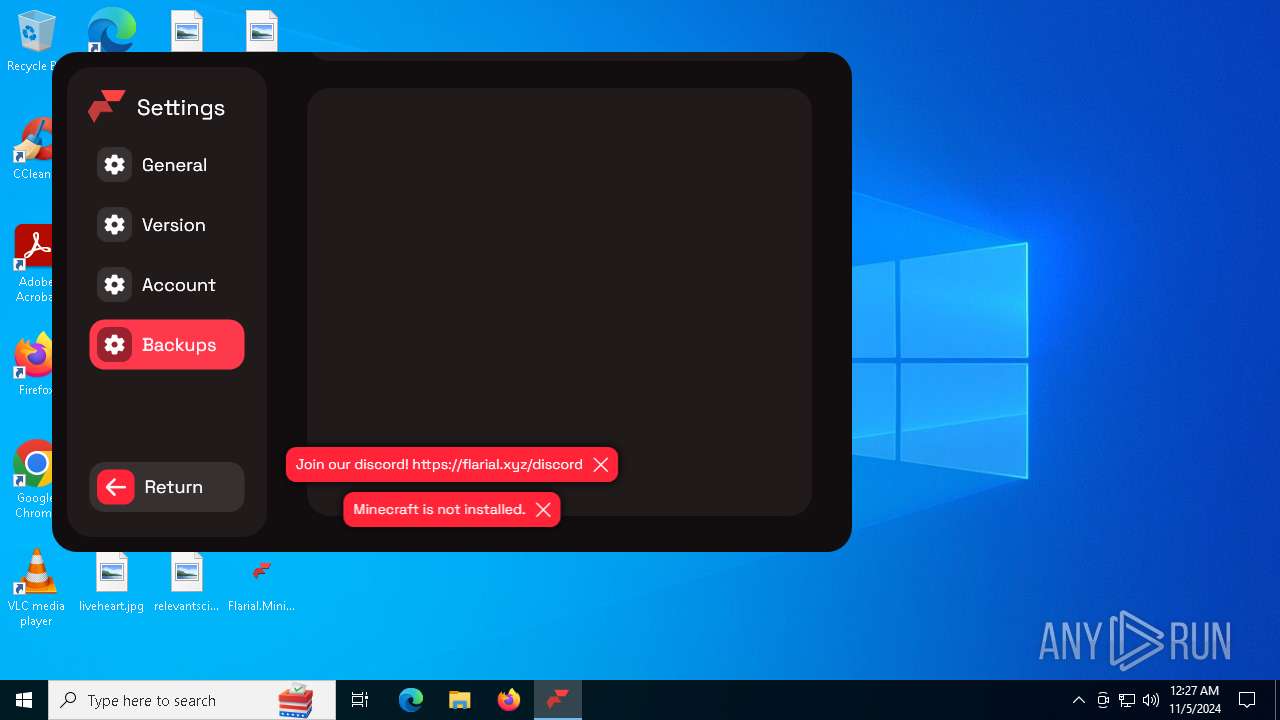Viewport: 1280px width, 720px height.
Task: Select the CCleaner desktop shortcut
Action: pyautogui.click(x=32, y=150)
